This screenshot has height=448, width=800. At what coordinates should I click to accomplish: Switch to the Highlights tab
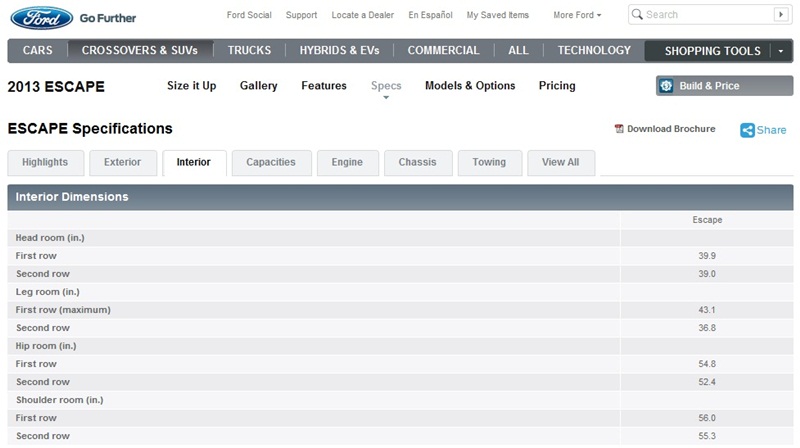click(45, 163)
